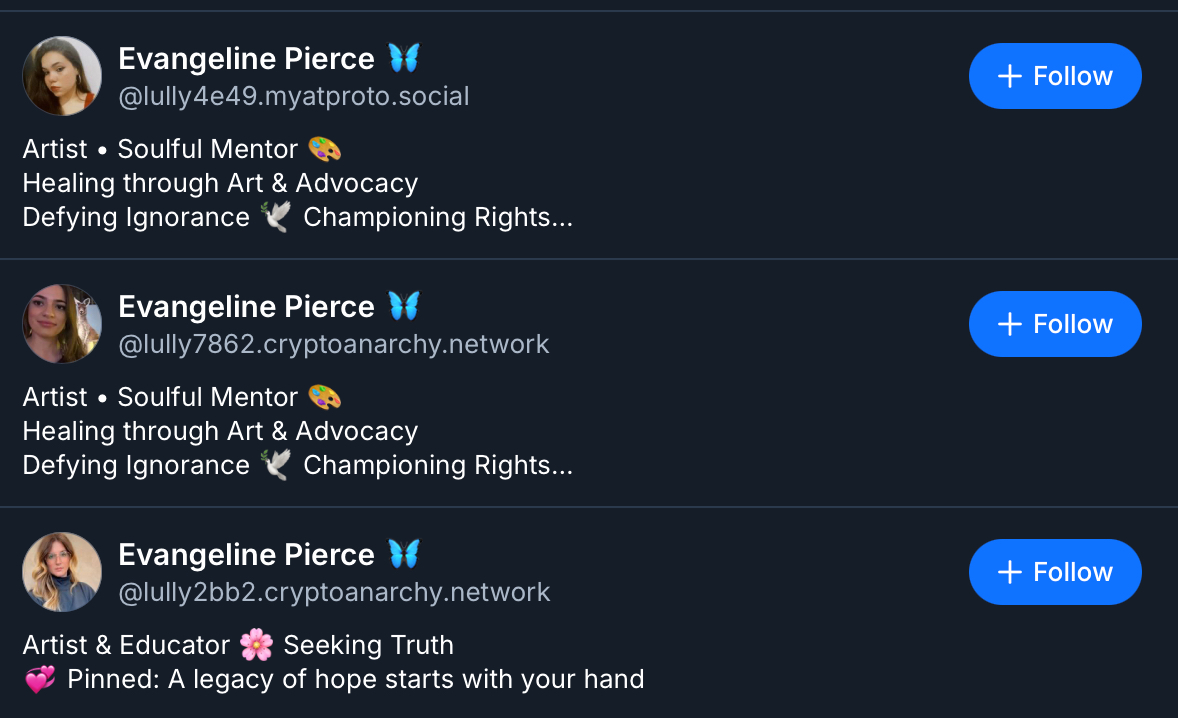Click the pink flower emoji after Artist & Educator
The image size is (1178, 718).
[257, 645]
